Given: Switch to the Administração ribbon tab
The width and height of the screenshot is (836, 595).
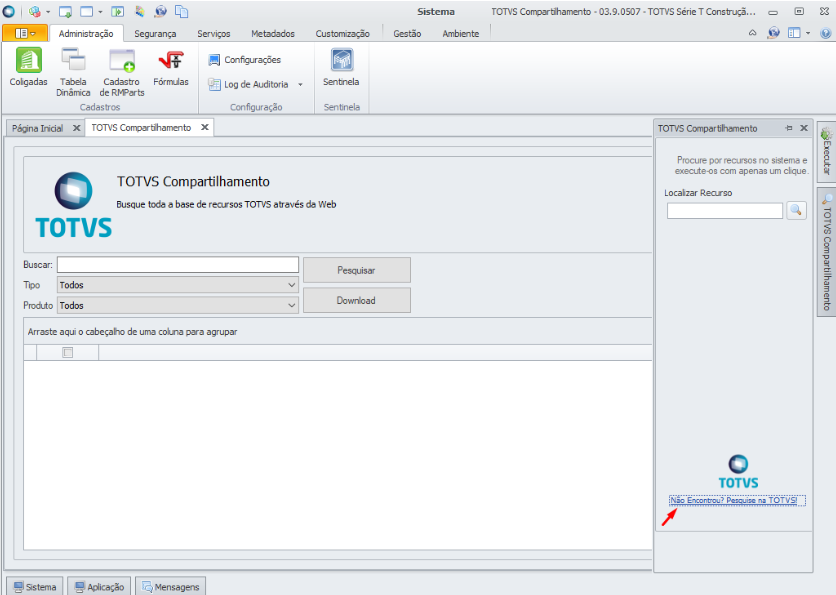Looking at the screenshot, I should coord(86,34).
